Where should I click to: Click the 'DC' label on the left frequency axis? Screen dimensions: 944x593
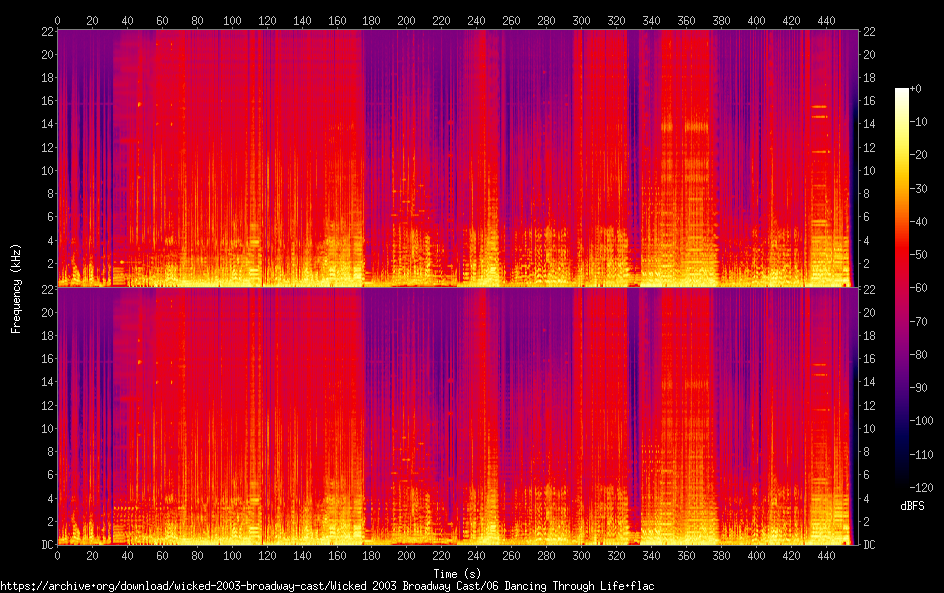pyautogui.click(x=48, y=545)
